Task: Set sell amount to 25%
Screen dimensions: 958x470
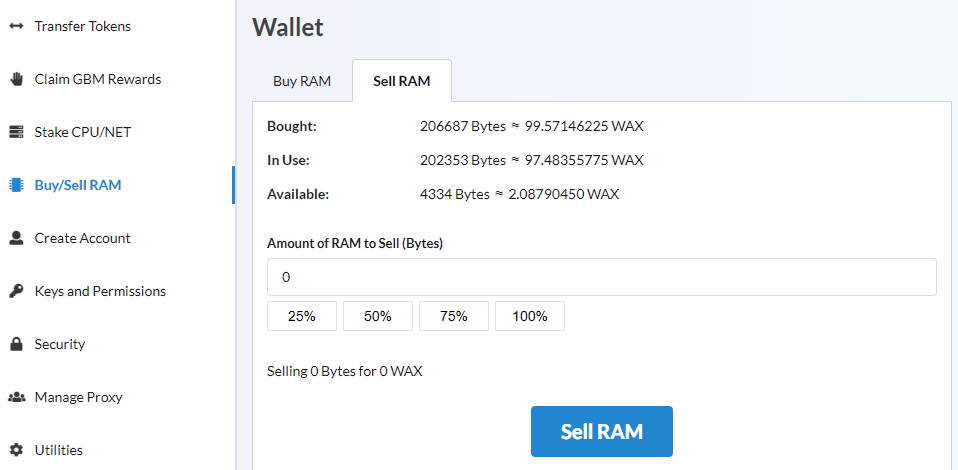Action: 302,316
